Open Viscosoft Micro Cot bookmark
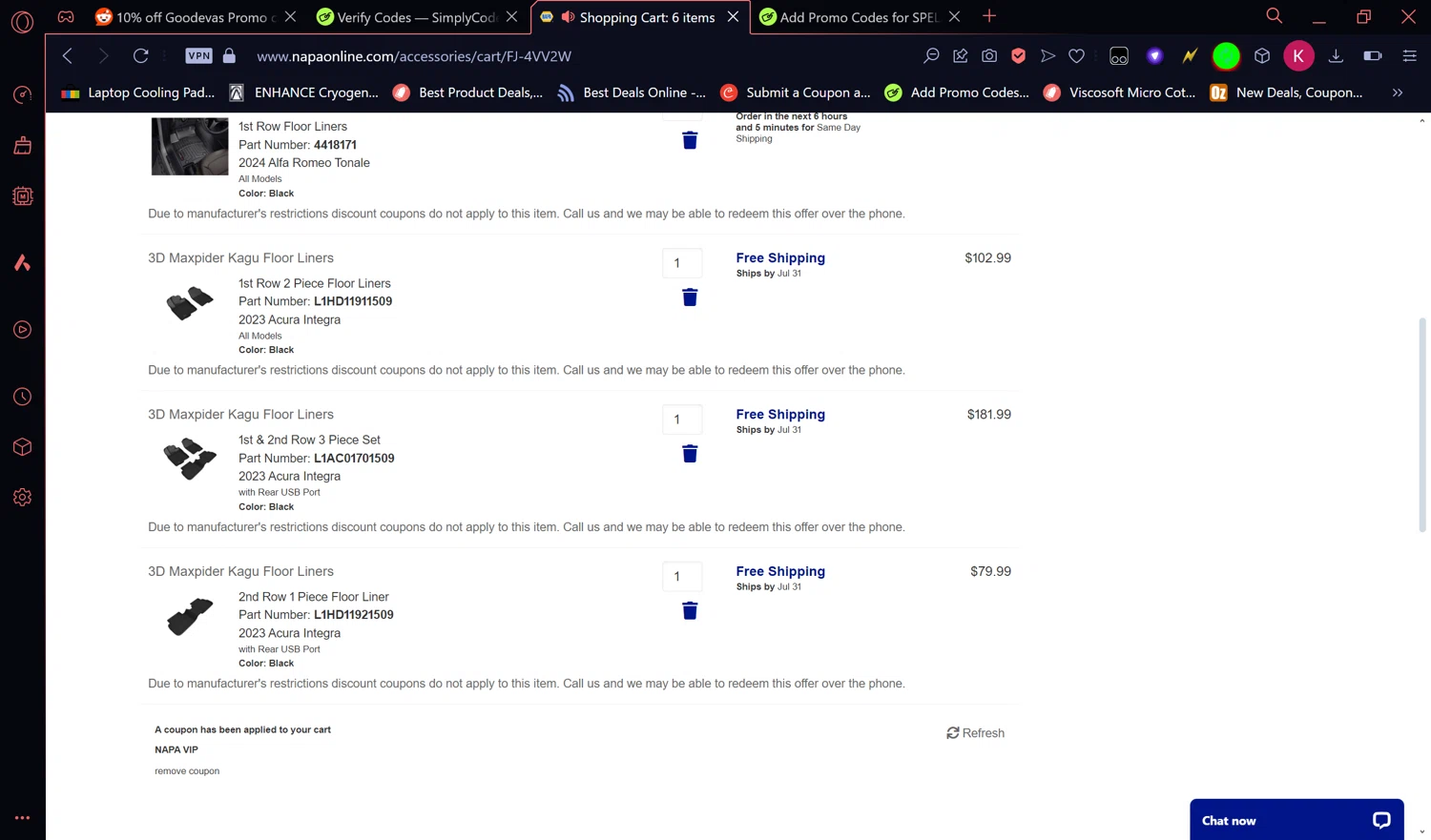1431x840 pixels. click(x=1121, y=92)
